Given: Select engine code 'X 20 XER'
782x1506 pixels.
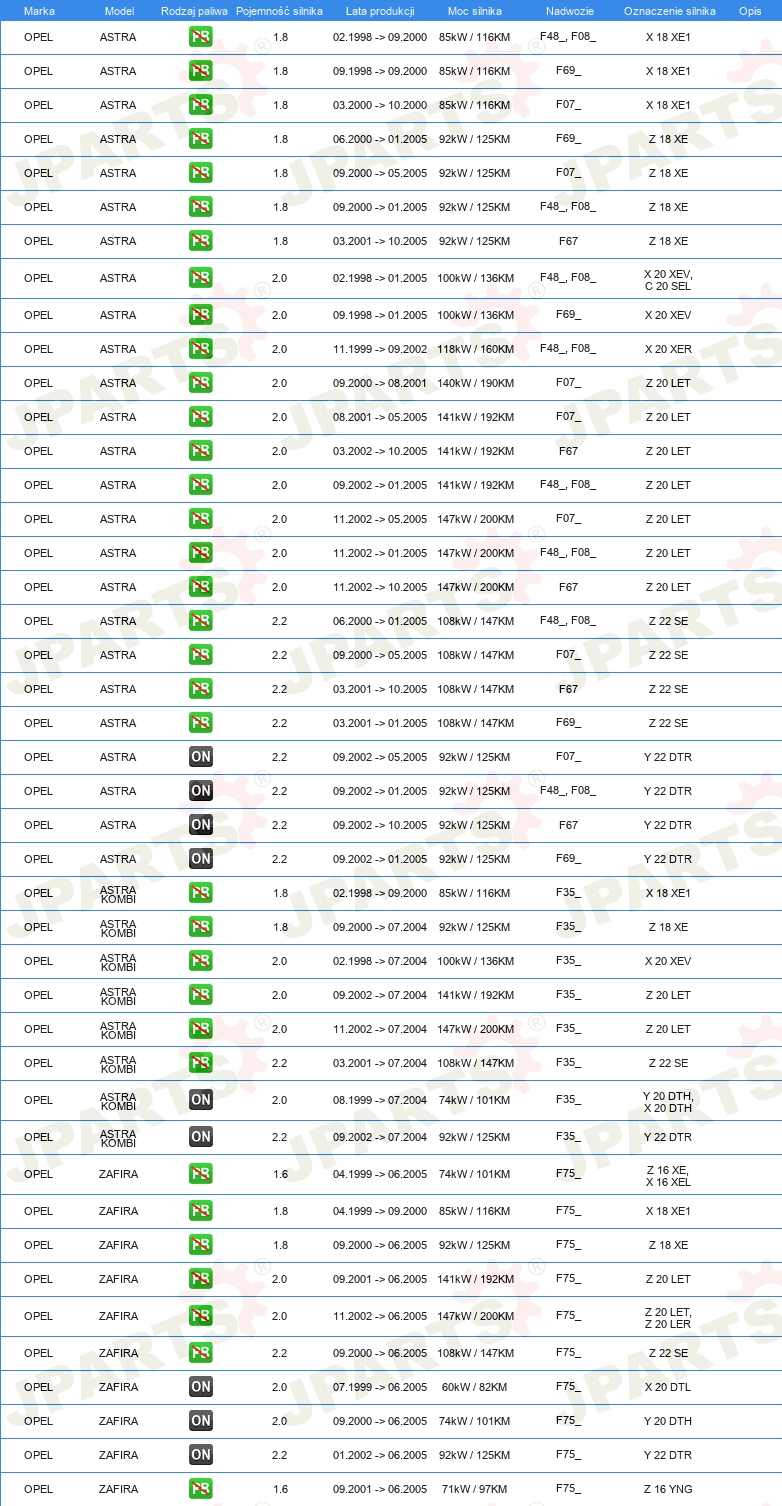Looking at the screenshot, I should point(668,349).
